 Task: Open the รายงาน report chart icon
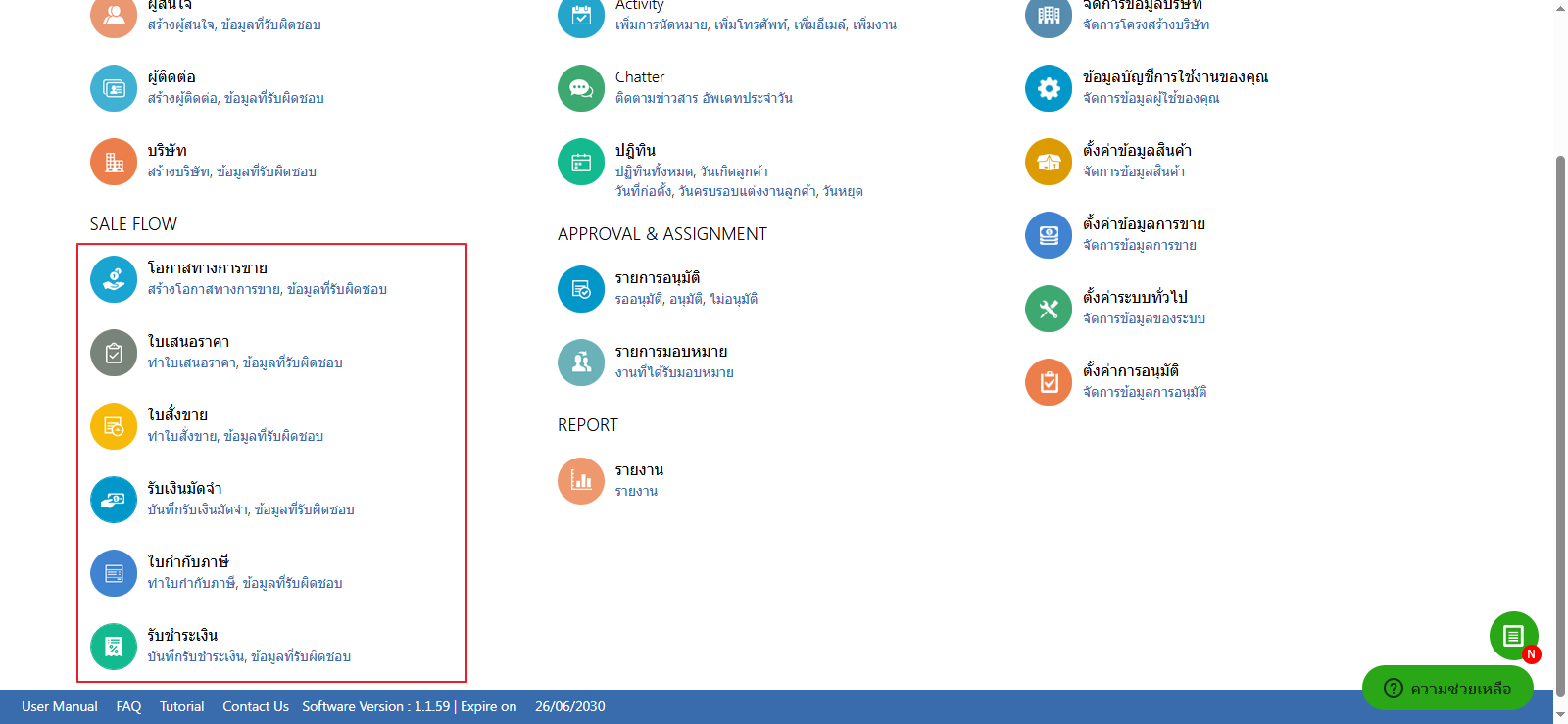point(581,481)
